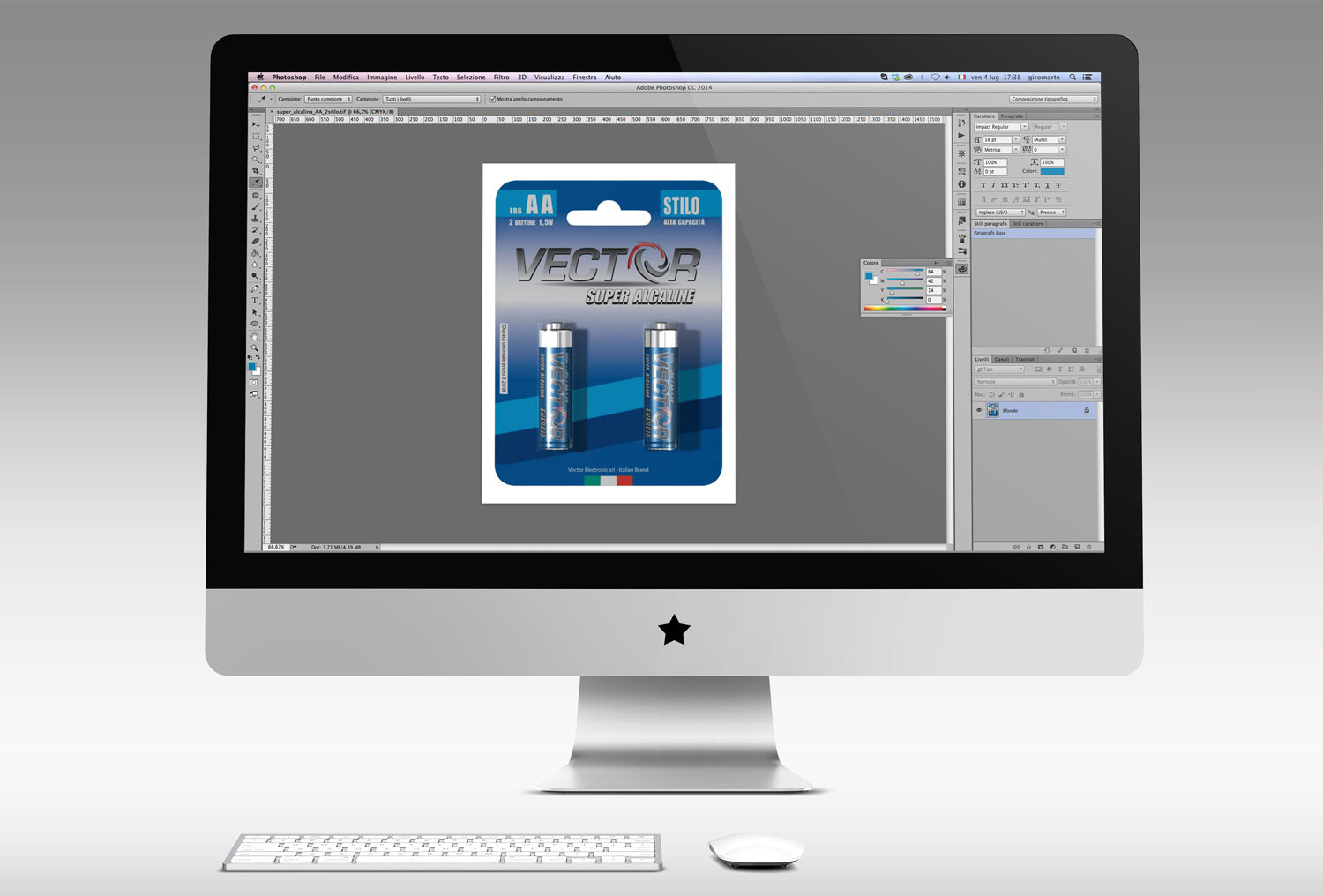
Task: Toggle Strikethrough in Carattere panel
Action: (1058, 185)
